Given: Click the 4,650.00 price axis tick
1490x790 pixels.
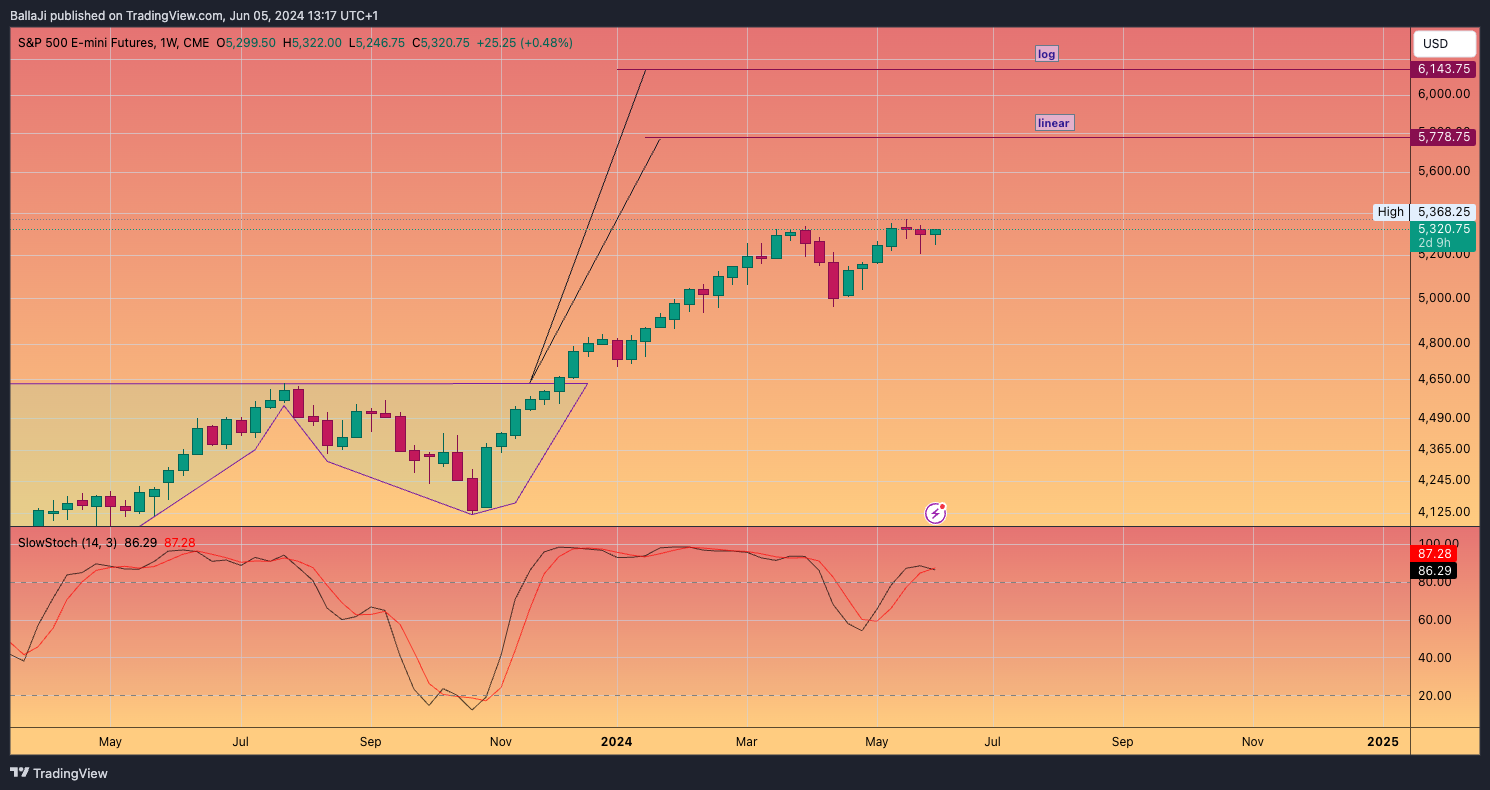Looking at the screenshot, I should (1443, 380).
